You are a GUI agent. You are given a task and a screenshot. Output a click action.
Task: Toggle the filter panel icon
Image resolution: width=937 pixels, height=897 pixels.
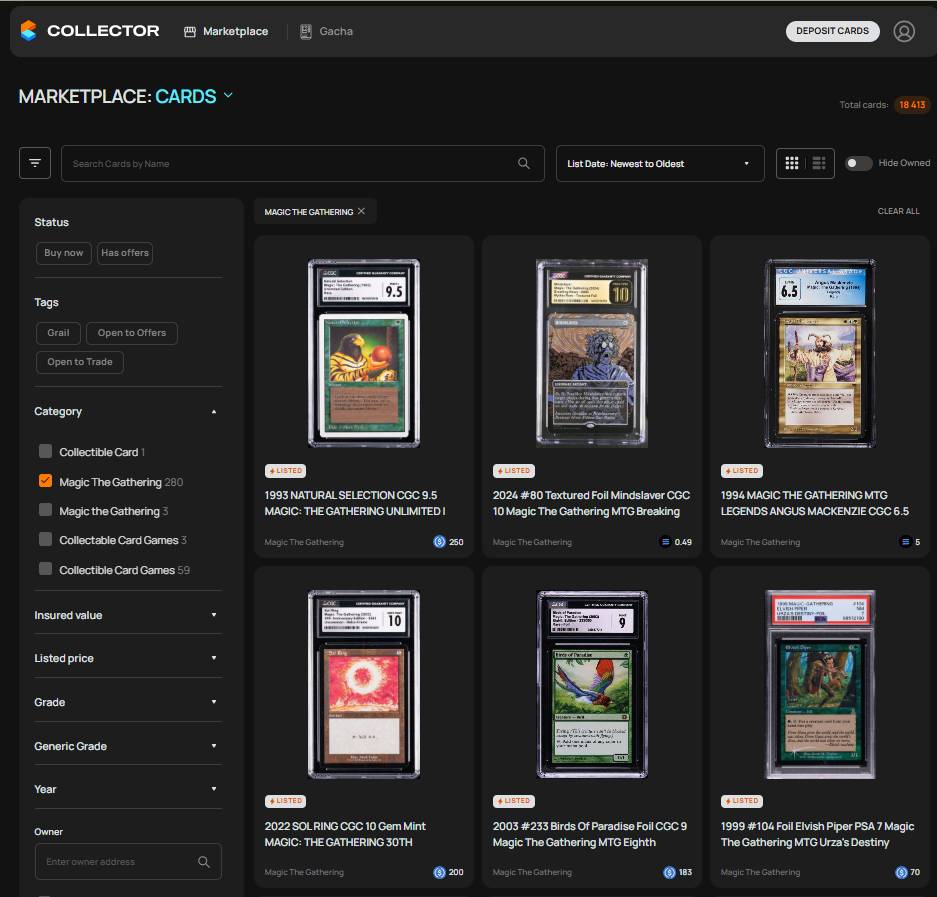(35, 163)
